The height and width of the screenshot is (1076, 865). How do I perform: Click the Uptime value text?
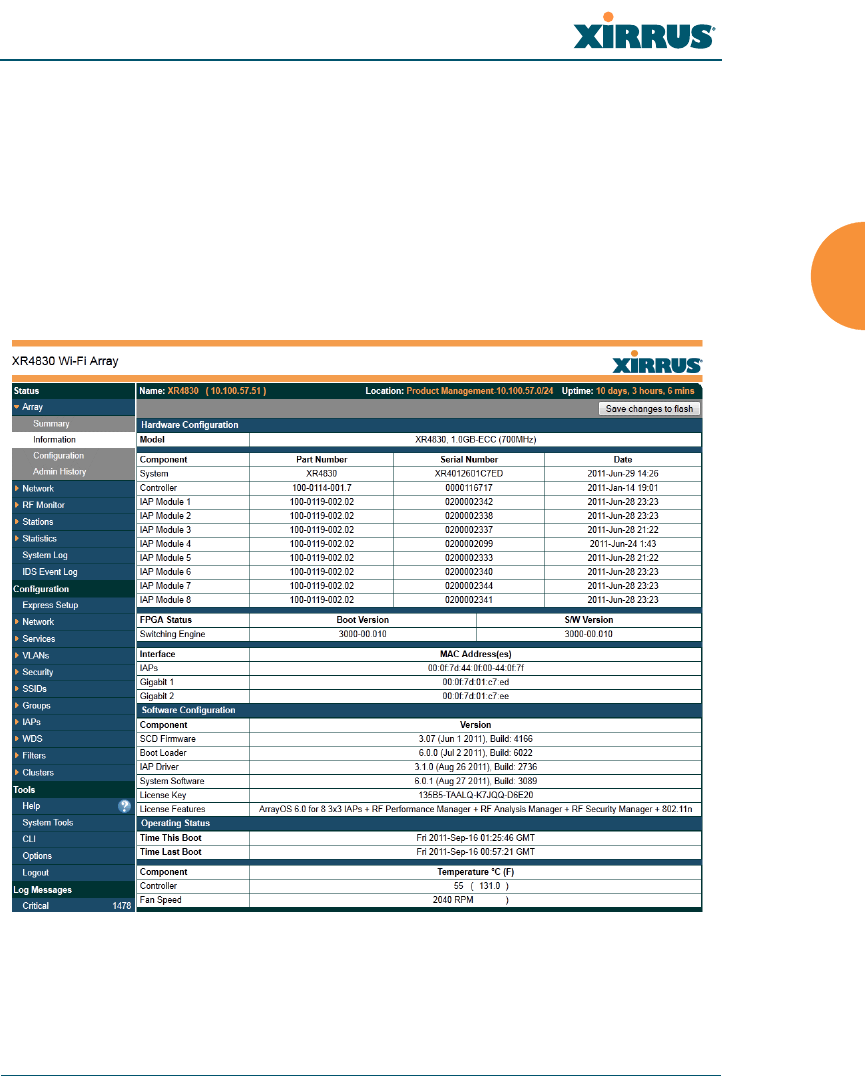click(x=645, y=390)
